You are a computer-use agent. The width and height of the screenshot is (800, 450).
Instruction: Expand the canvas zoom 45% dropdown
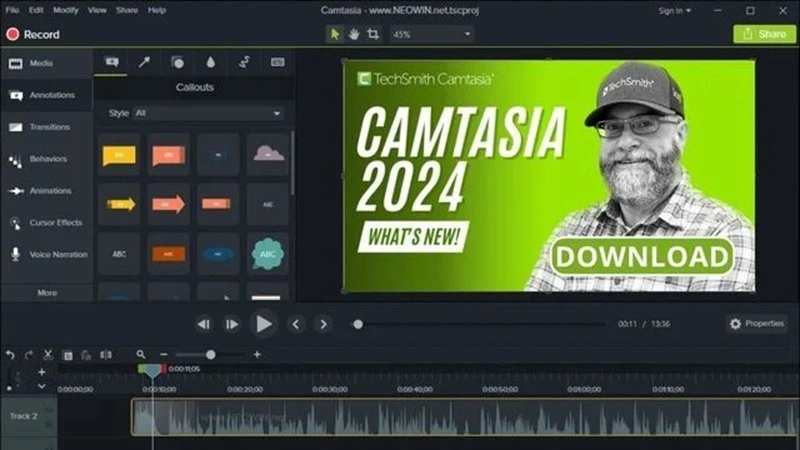[x=431, y=34]
